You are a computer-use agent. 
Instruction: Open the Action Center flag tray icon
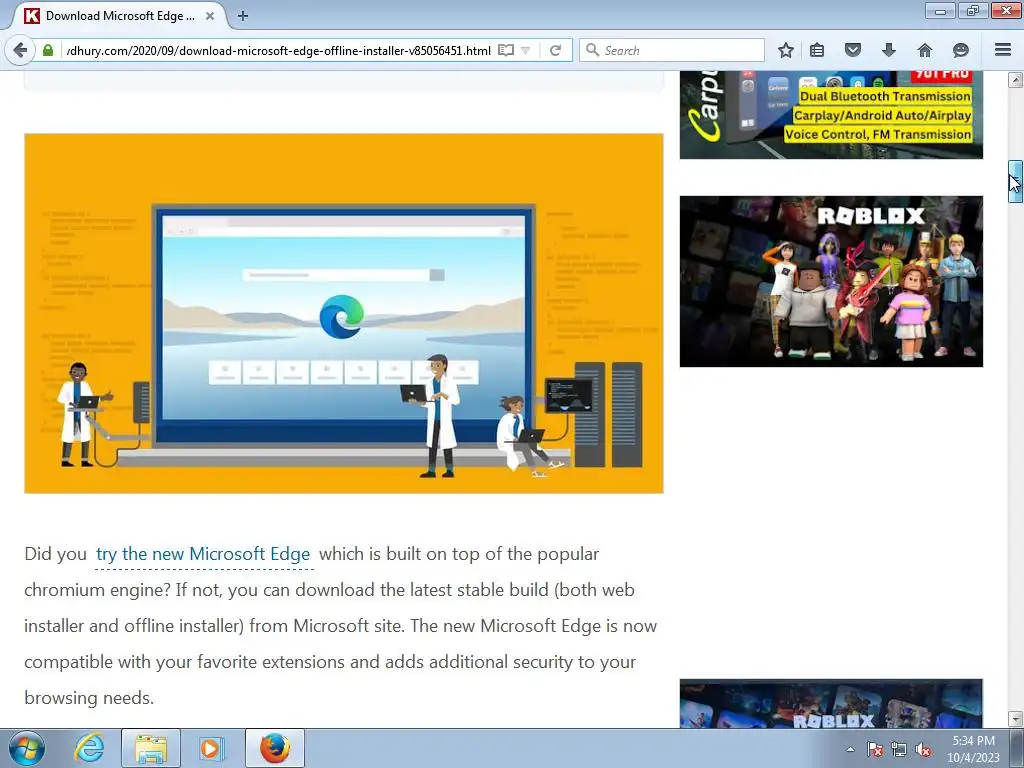click(874, 749)
